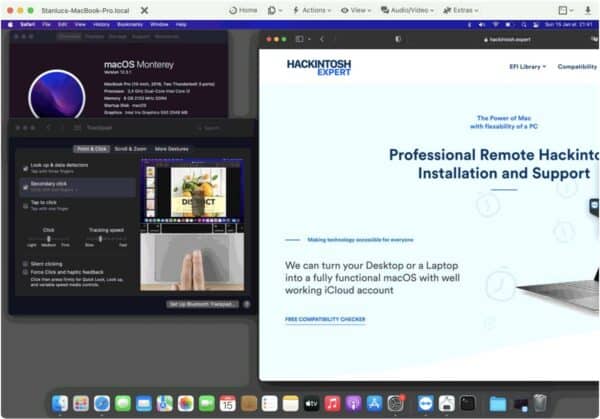The width and height of the screenshot is (600, 419).
Task: Open Safari sidebar options chevron
Action: (309, 39)
